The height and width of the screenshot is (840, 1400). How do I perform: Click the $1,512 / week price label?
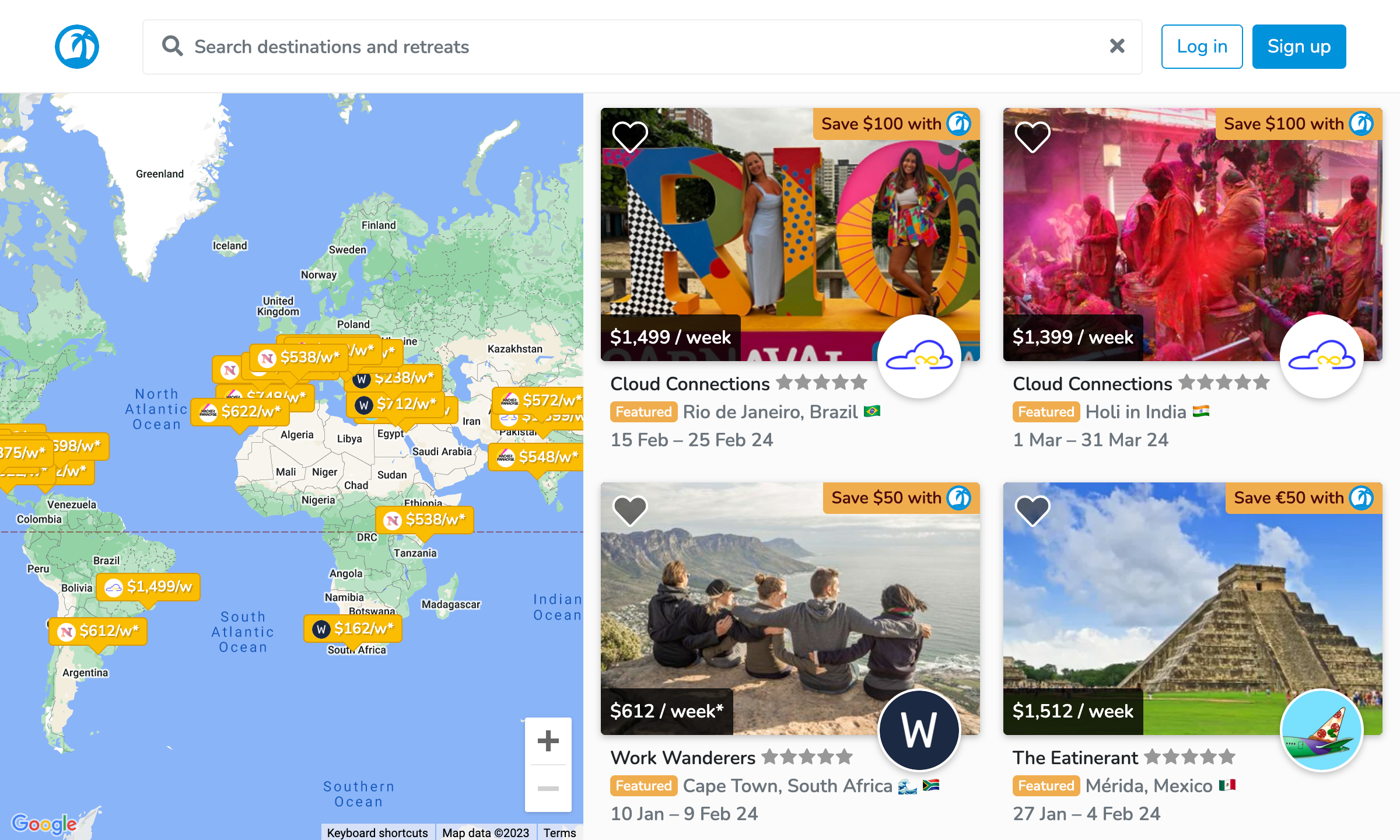click(x=1073, y=711)
